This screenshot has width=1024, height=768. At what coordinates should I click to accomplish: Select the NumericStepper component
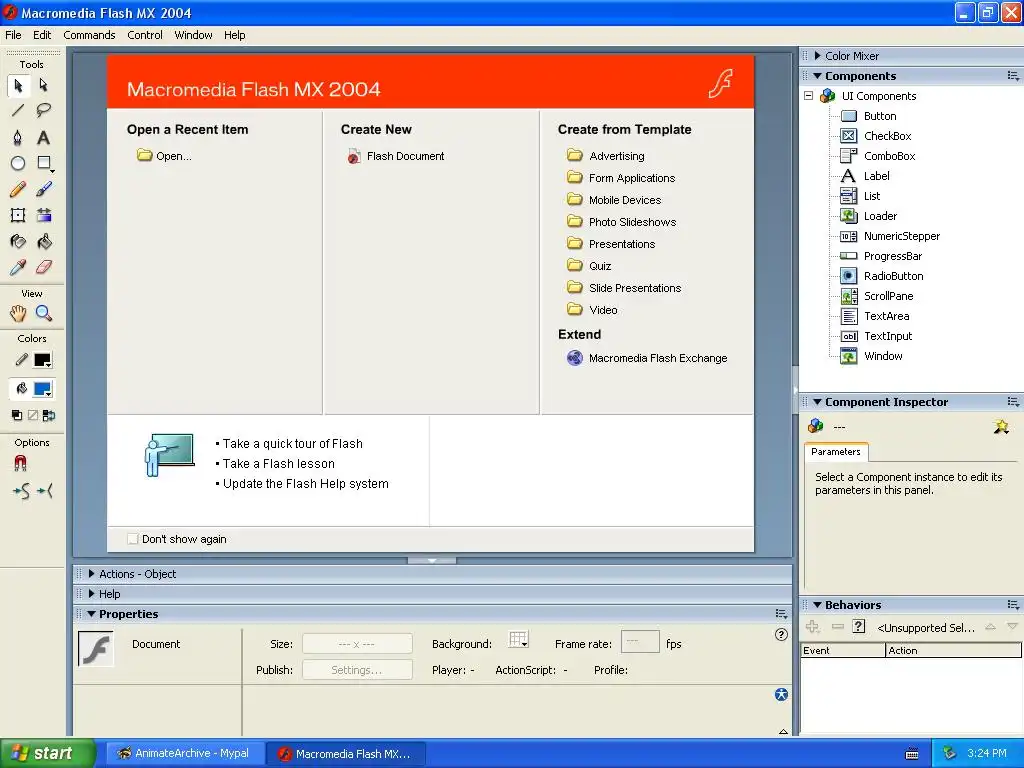click(902, 236)
